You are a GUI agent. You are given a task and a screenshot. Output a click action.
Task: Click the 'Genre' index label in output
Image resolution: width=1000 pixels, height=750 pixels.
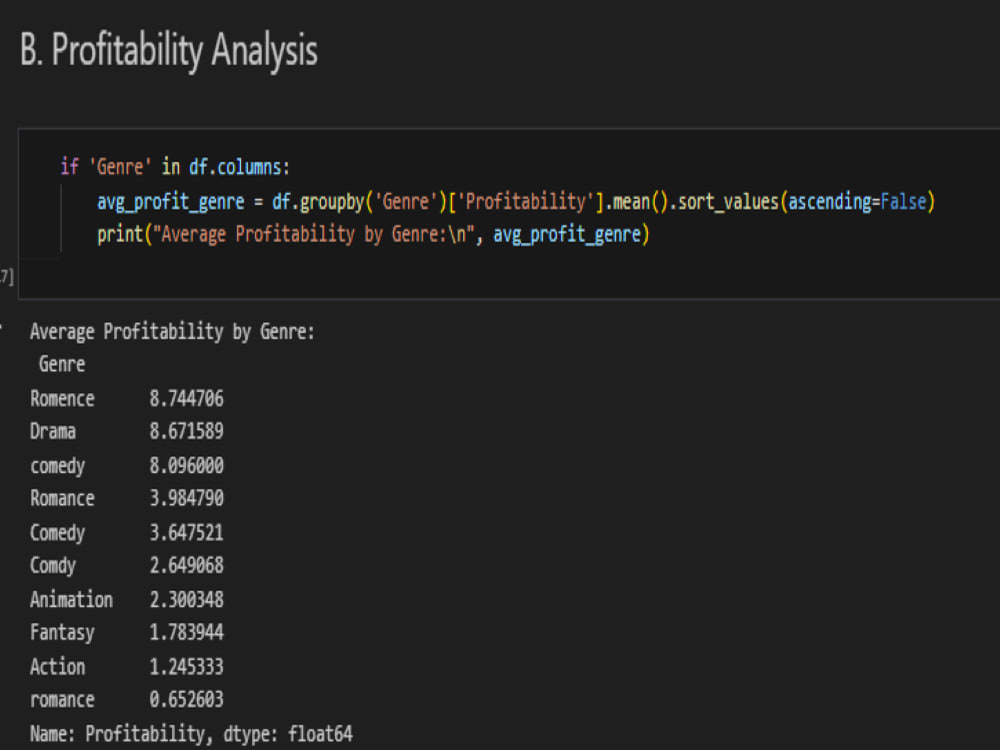[x=62, y=364]
